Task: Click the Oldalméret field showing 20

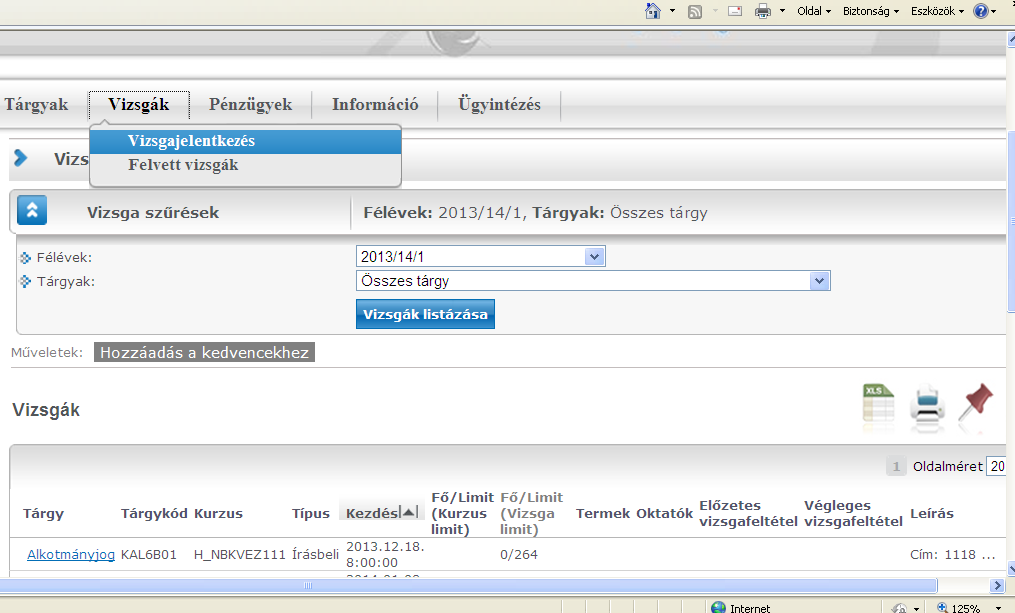Action: pos(996,466)
